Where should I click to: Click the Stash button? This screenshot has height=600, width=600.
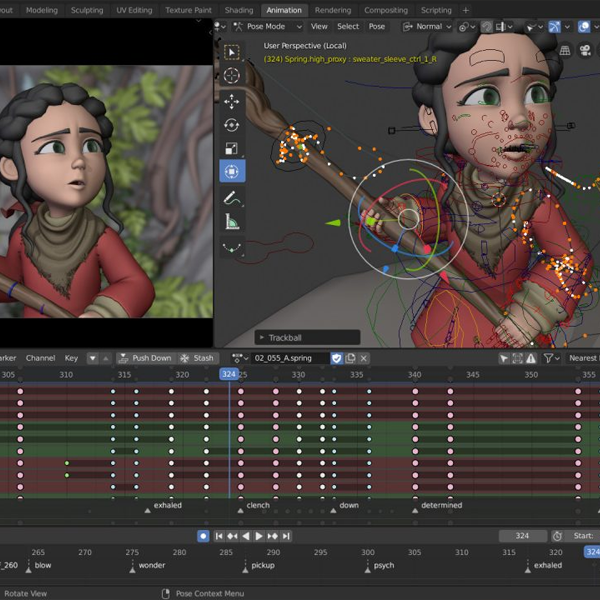tap(198, 358)
